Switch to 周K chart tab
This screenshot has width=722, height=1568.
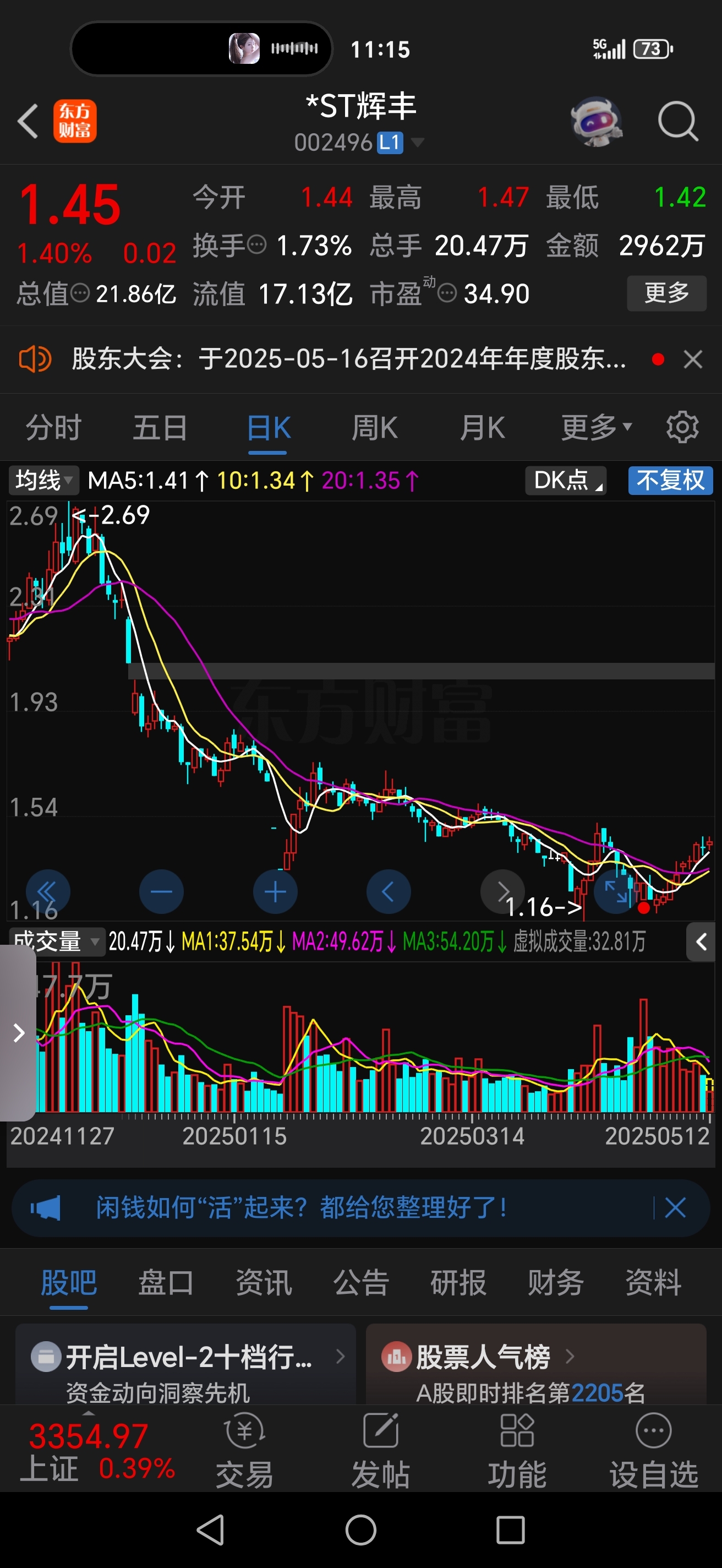[x=374, y=427]
